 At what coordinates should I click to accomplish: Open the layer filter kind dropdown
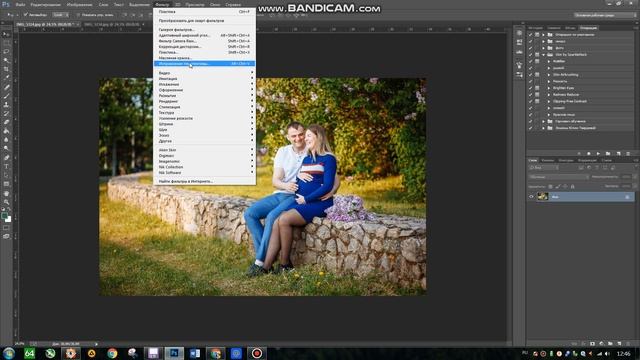(543, 168)
